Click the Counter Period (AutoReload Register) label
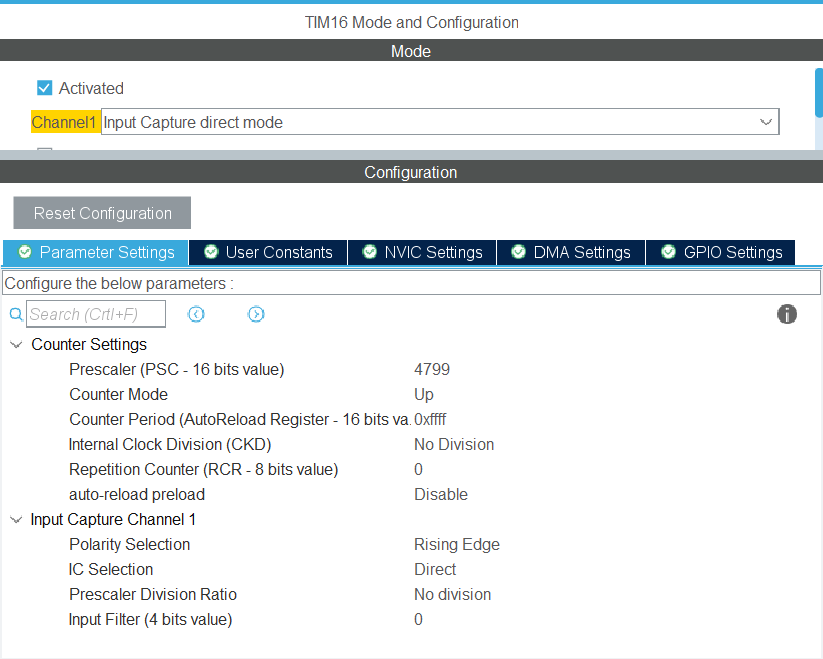This screenshot has height=659, width=823. click(x=240, y=419)
